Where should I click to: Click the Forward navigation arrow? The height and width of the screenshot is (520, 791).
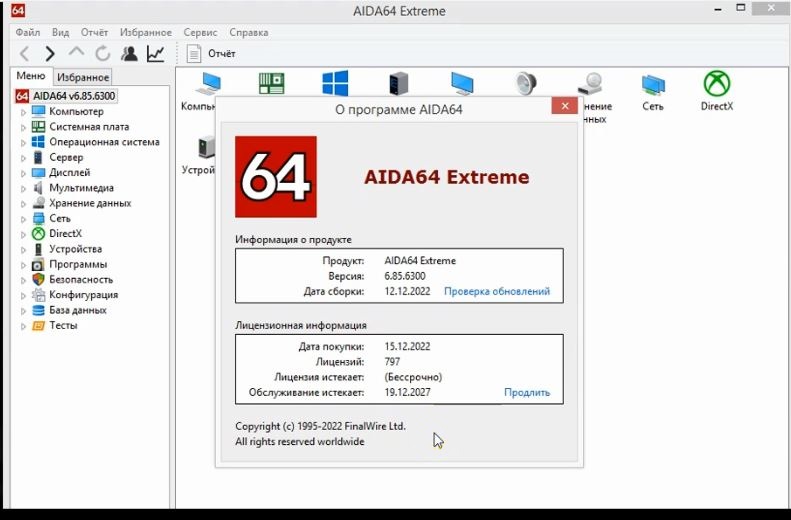pyautogui.click(x=50, y=53)
